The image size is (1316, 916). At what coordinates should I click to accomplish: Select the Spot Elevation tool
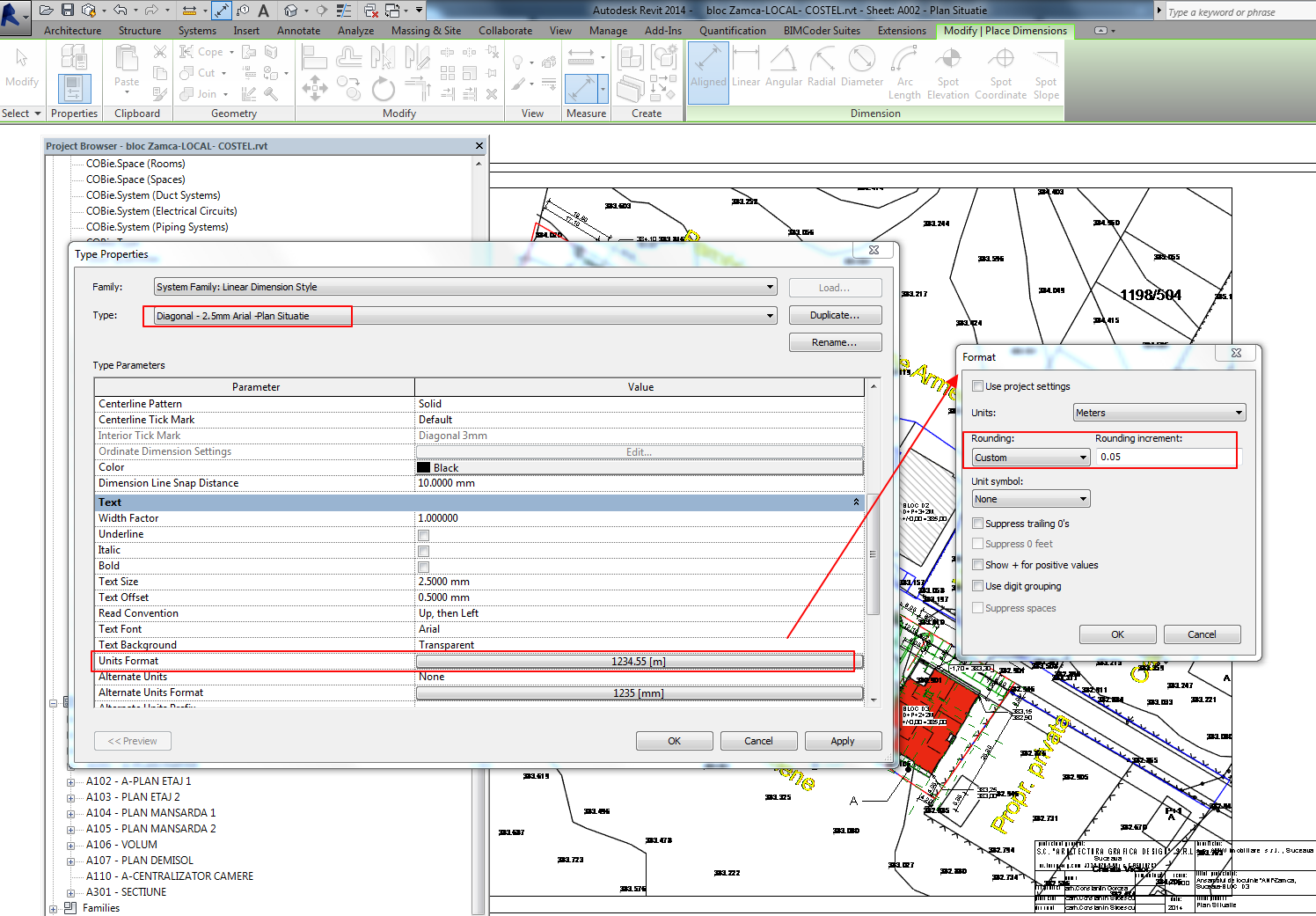coord(948,72)
